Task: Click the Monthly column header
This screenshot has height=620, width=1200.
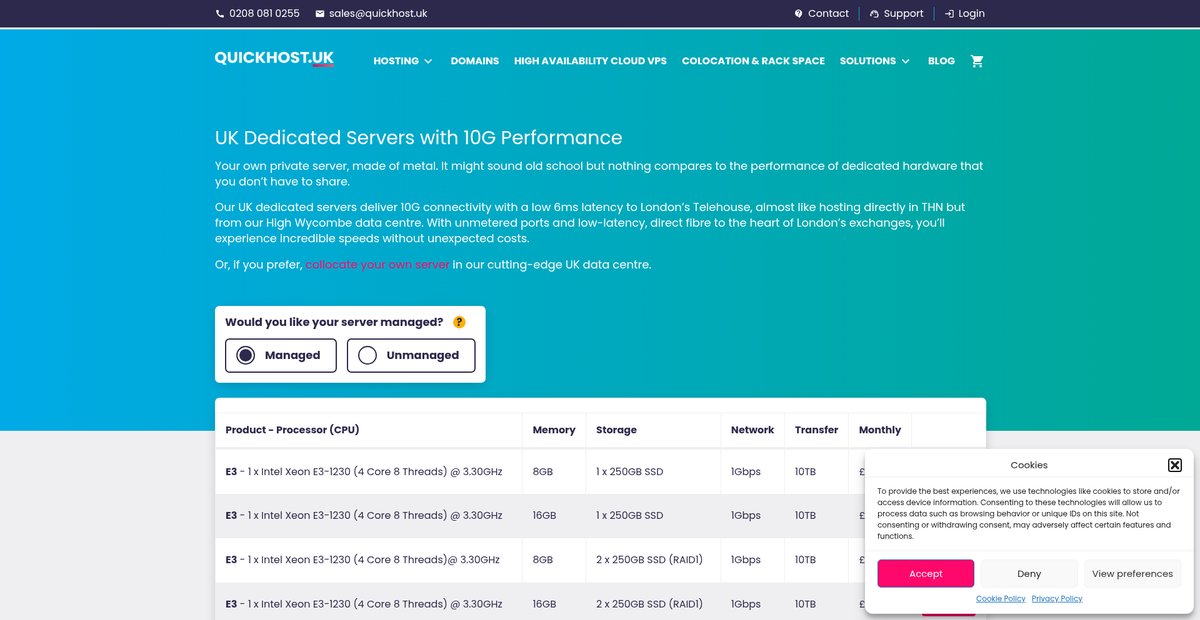Action: pyautogui.click(x=880, y=430)
